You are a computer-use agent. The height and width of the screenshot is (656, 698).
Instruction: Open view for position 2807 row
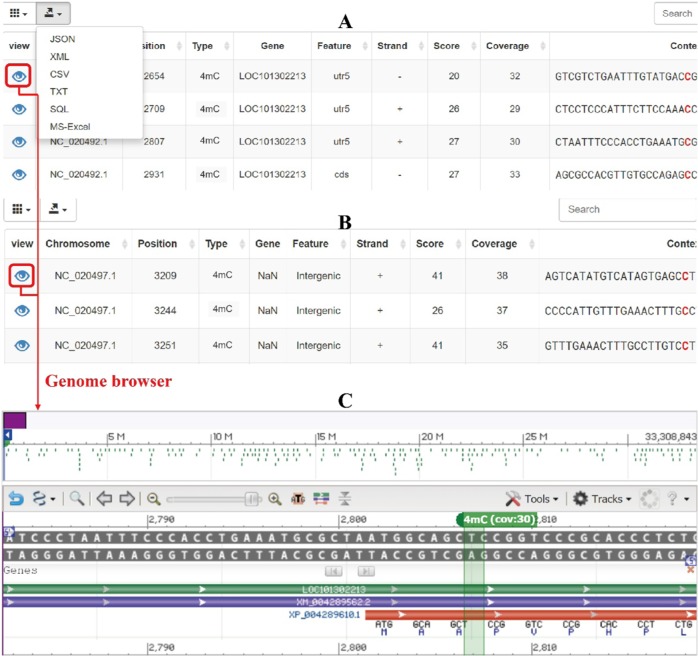19,142
